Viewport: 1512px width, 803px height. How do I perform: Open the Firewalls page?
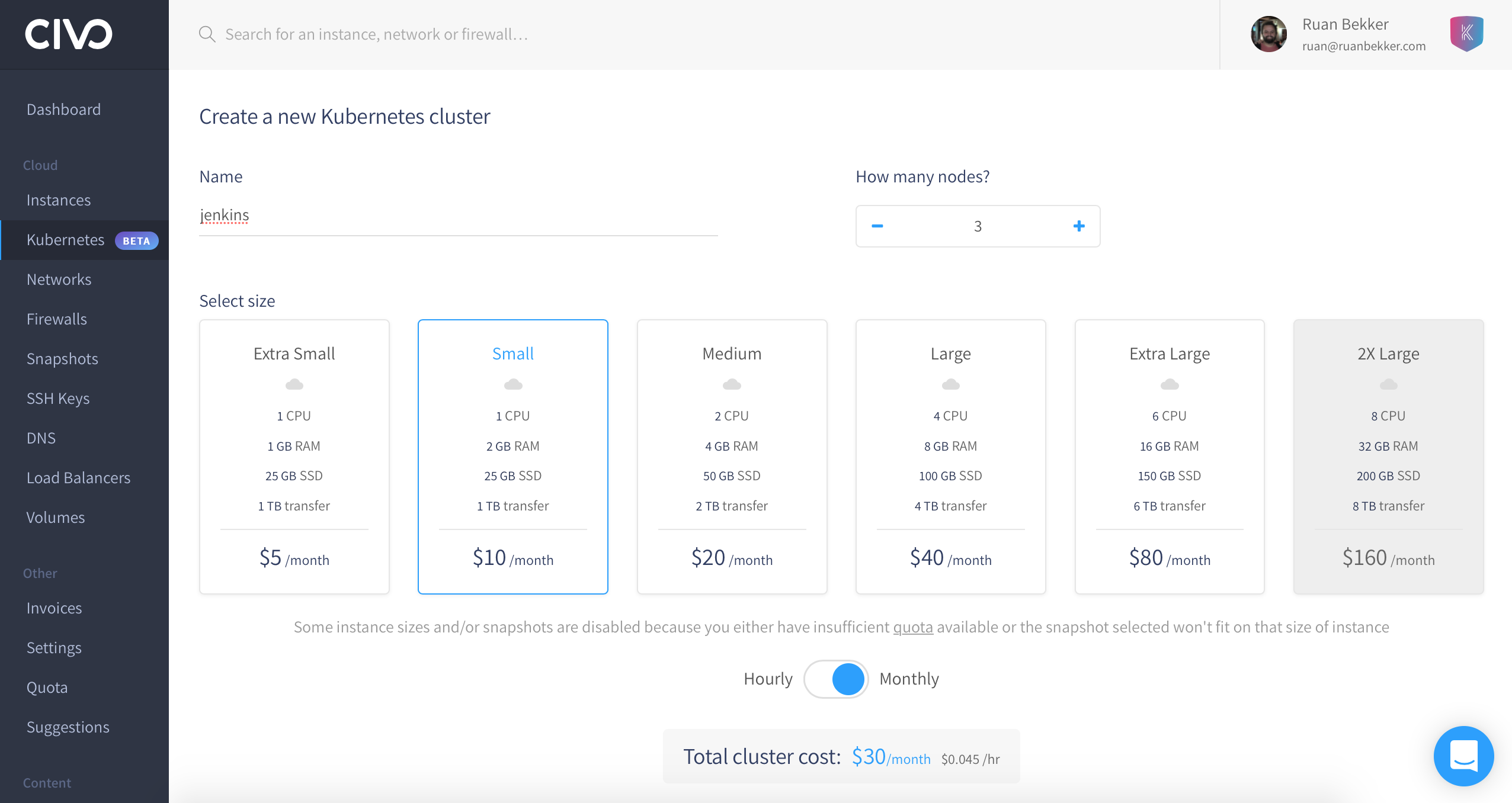(57, 319)
